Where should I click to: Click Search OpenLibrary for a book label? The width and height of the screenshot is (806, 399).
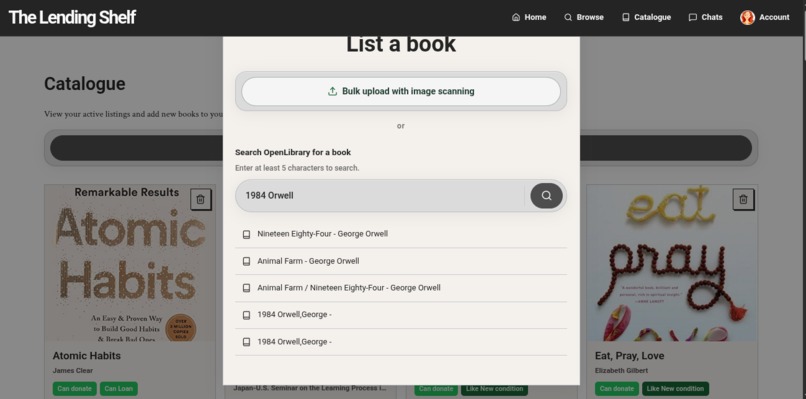[293, 152]
